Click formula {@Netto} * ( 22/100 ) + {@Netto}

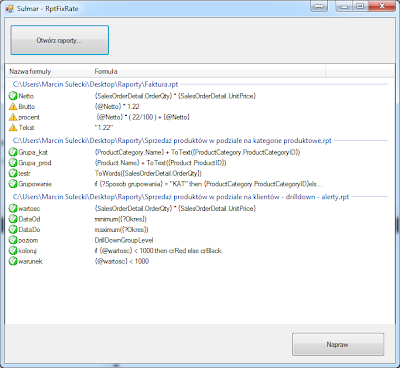click(x=143, y=117)
